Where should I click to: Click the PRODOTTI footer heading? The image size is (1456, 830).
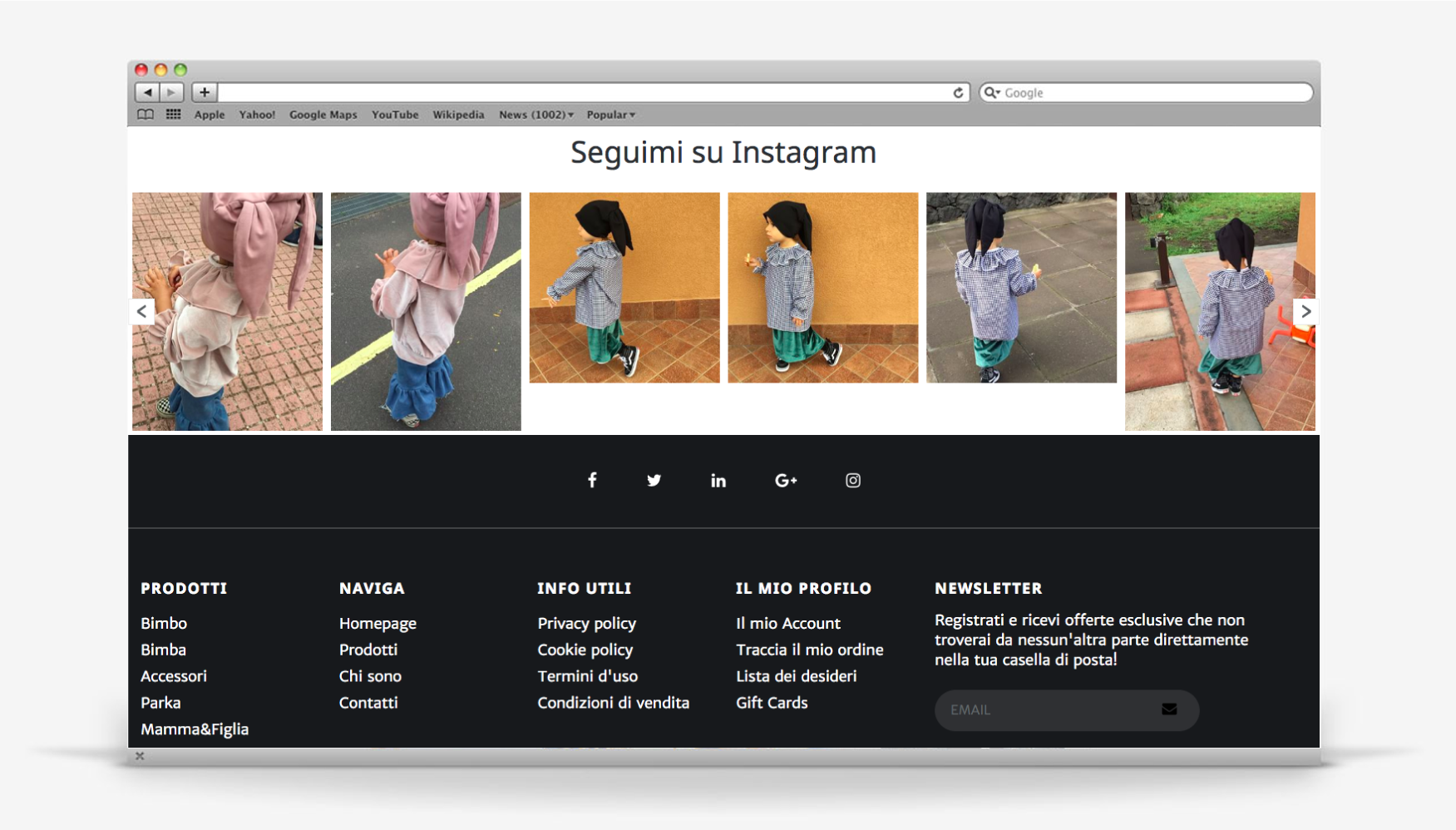[x=184, y=588]
